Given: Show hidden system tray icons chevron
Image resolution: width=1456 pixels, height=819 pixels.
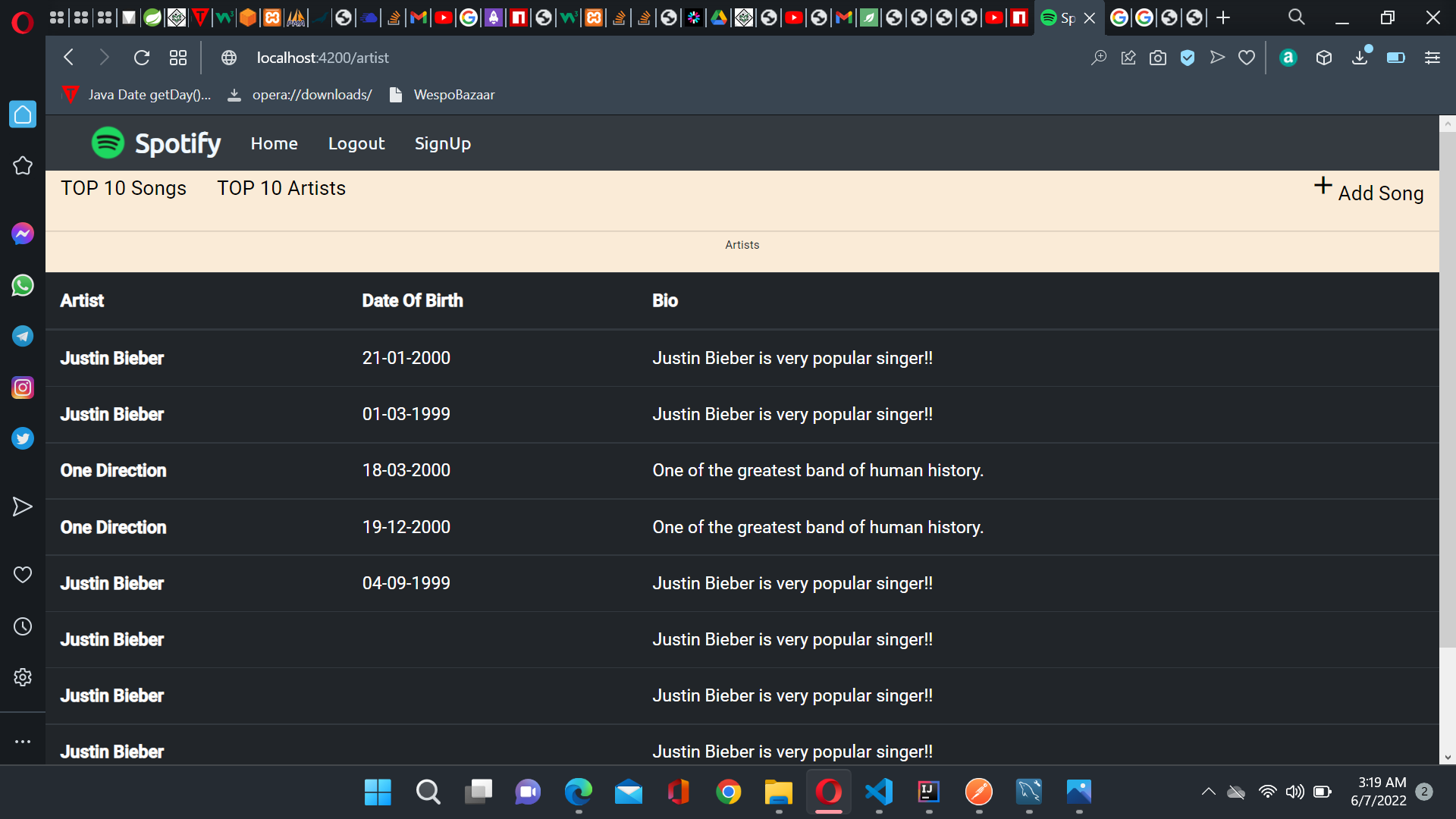Looking at the screenshot, I should 1209,792.
